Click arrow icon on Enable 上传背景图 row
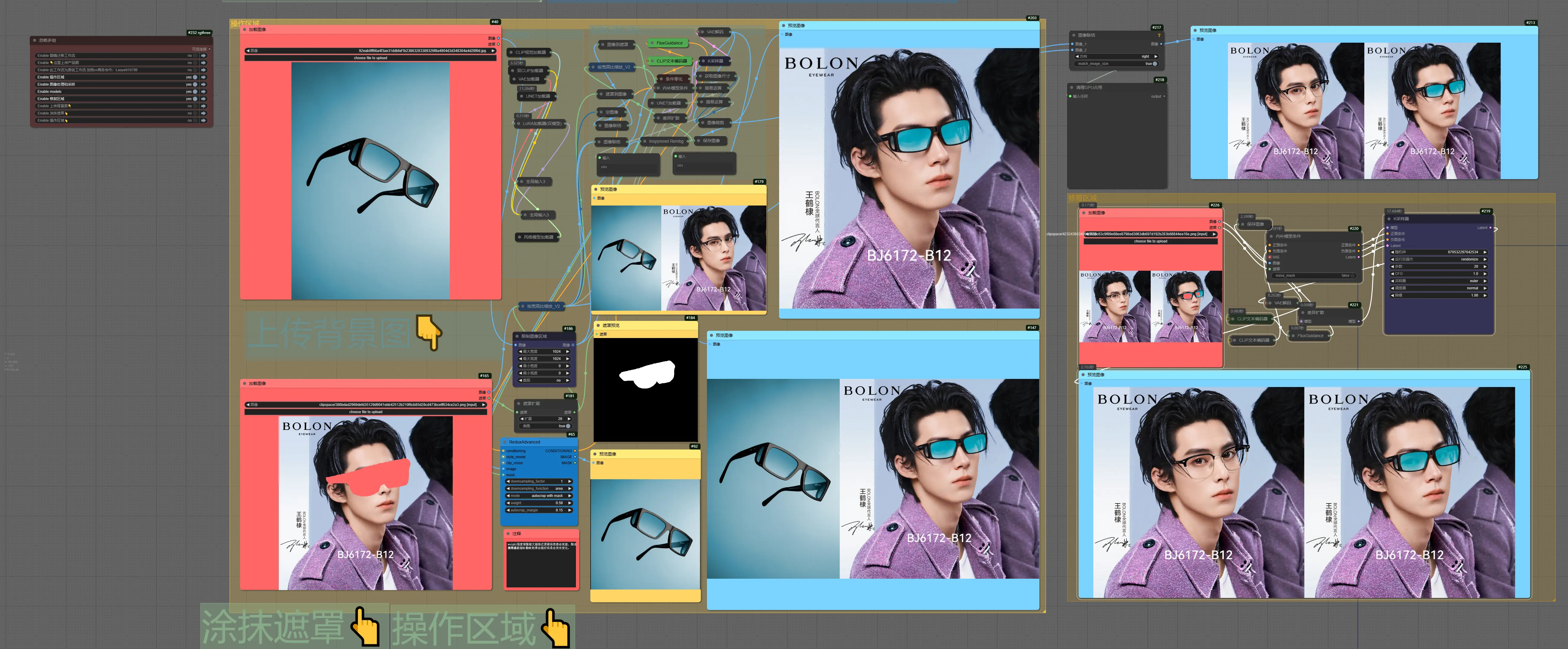Screen dimensions: 1568x649 pos(203,106)
